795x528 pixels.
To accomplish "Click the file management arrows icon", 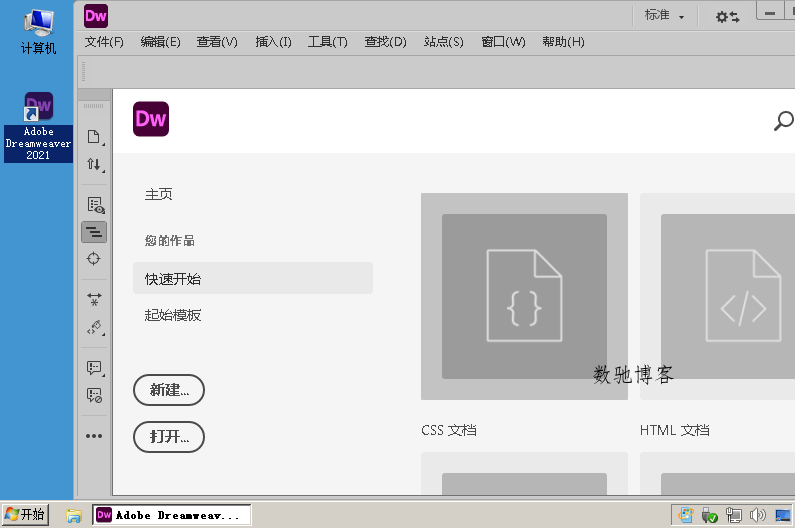I will [x=94, y=164].
